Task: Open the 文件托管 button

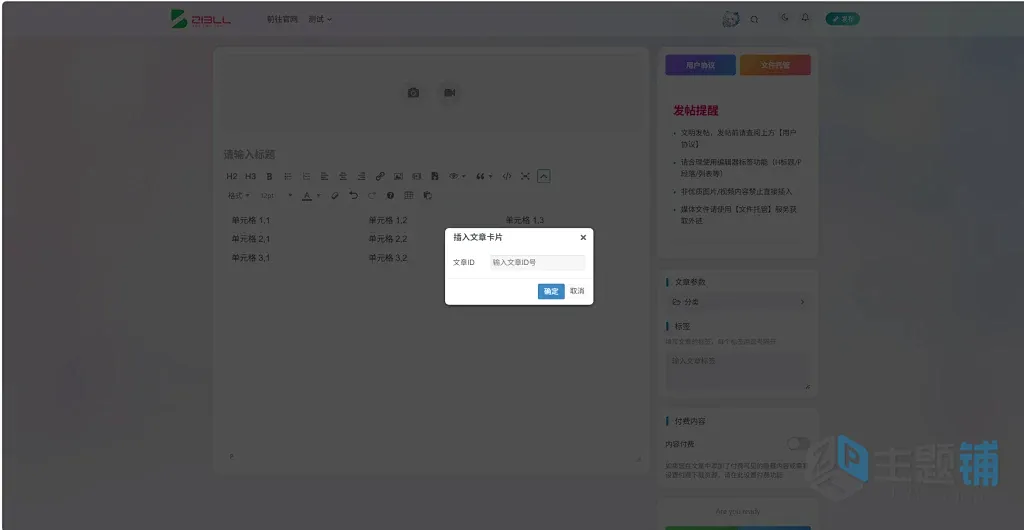Action: click(775, 65)
